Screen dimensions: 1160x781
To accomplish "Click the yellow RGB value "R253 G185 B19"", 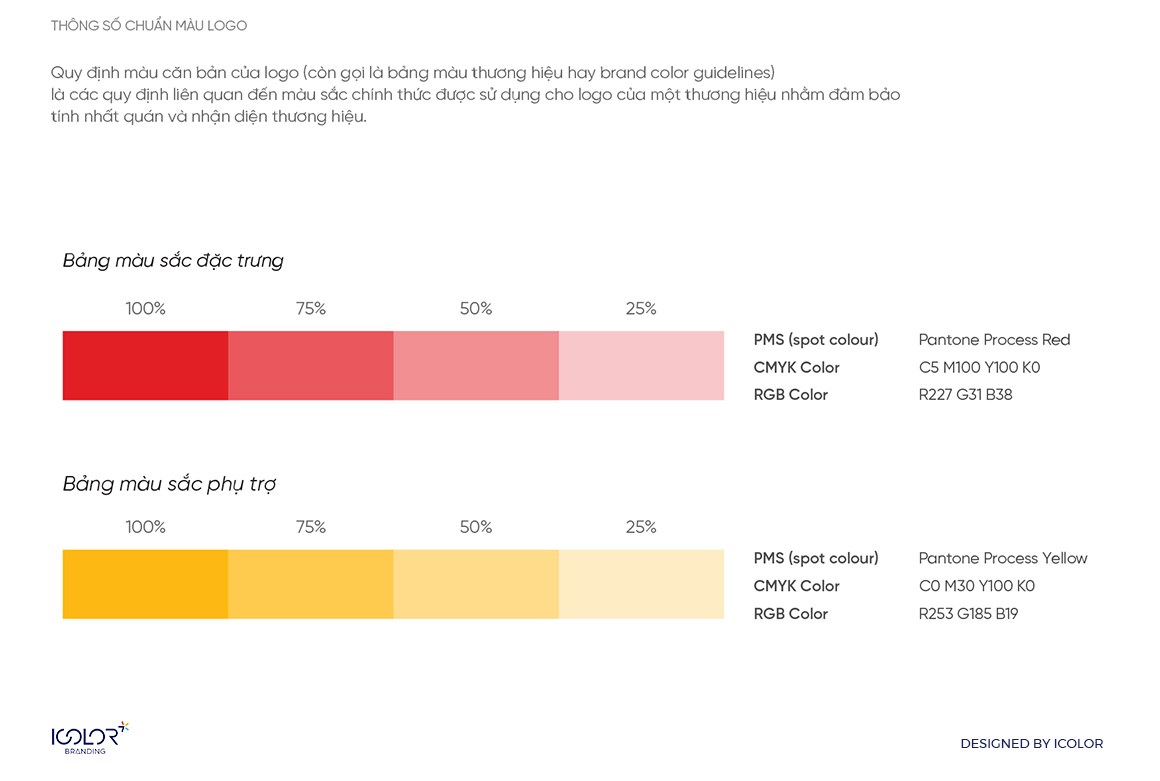I will pos(968,614).
